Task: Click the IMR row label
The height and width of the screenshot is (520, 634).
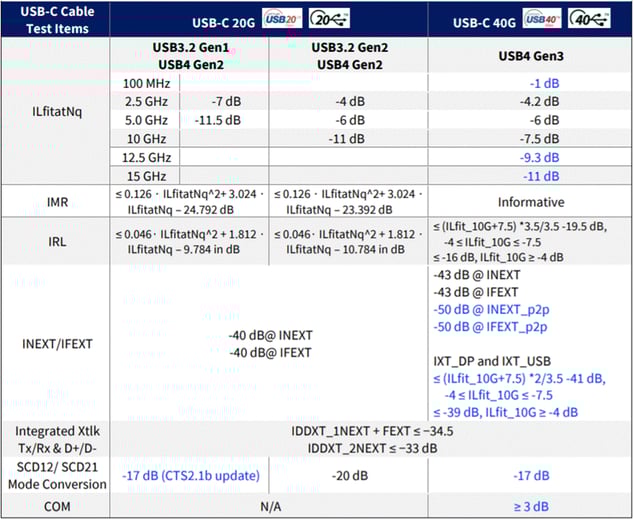Action: (x=57, y=202)
